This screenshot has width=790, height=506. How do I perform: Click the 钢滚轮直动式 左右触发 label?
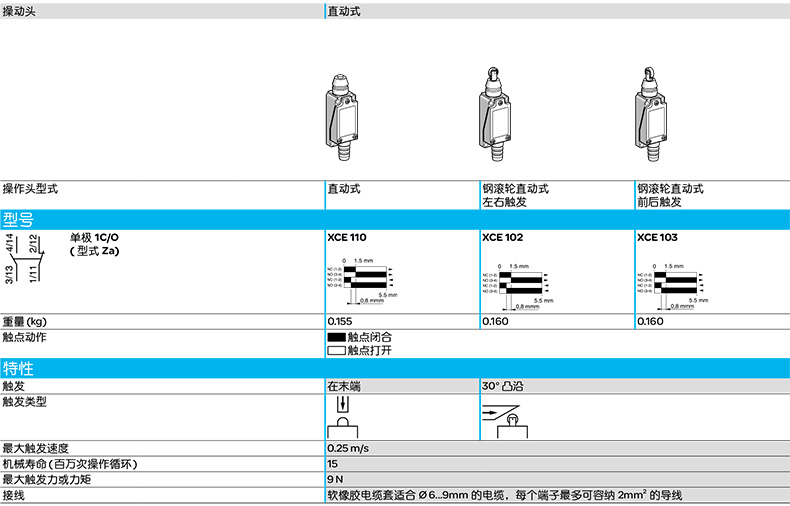pyautogui.click(x=515, y=195)
